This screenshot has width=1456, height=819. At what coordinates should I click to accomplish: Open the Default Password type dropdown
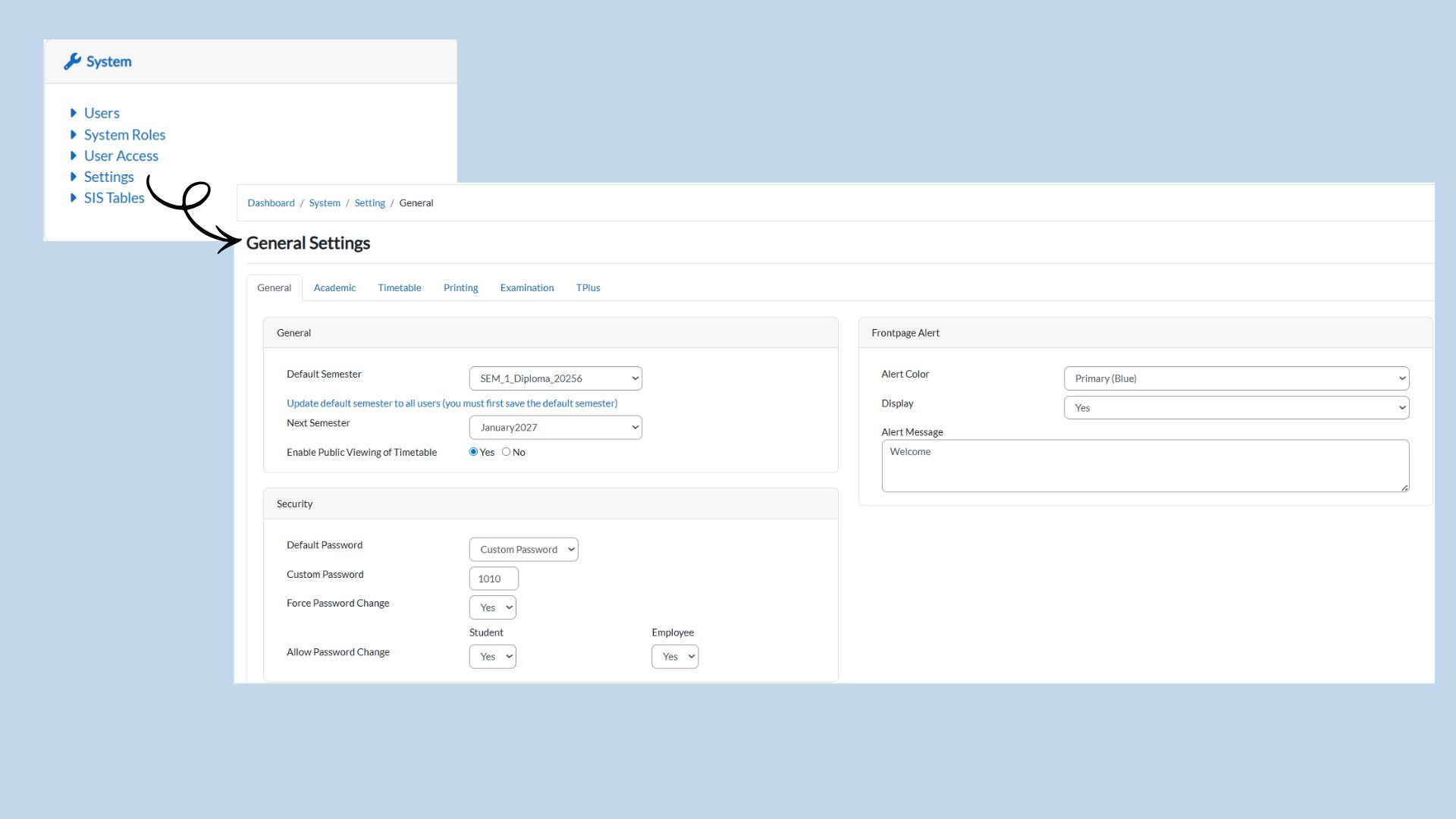click(523, 550)
